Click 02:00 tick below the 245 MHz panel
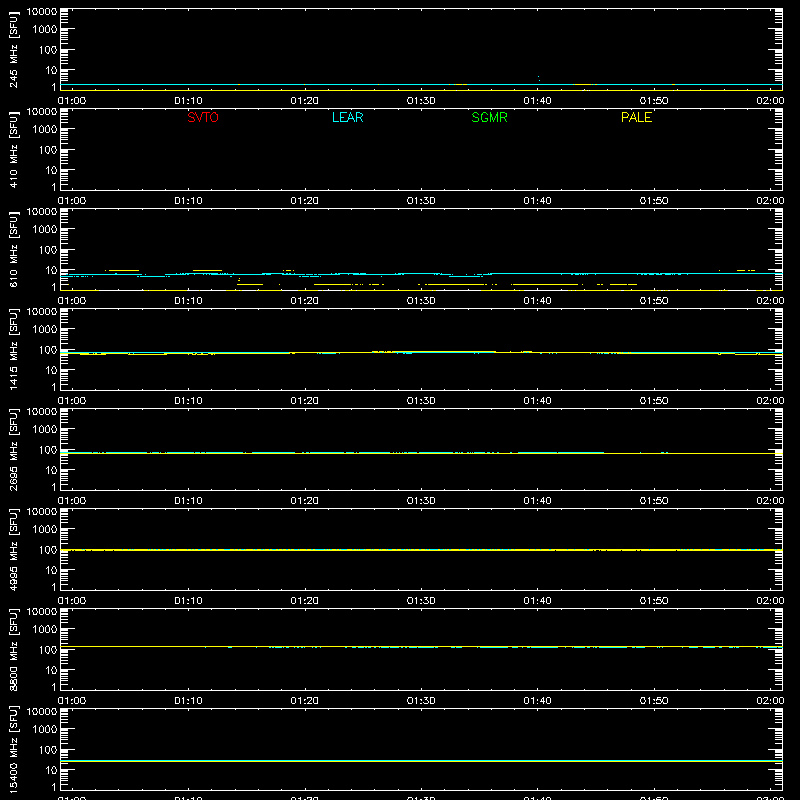 pyautogui.click(x=770, y=101)
